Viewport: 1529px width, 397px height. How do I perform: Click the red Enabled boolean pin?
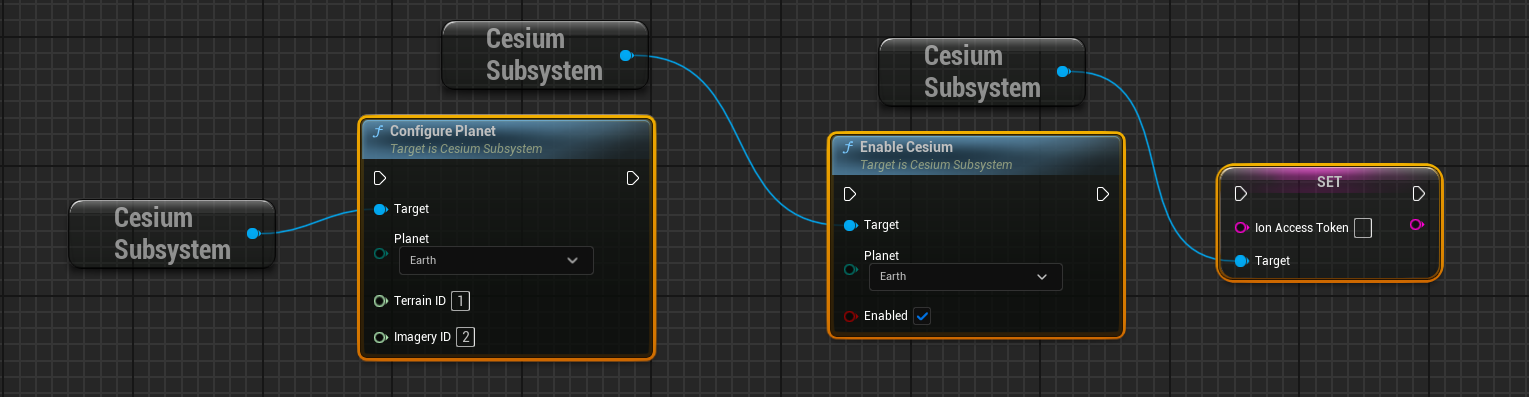[850, 316]
